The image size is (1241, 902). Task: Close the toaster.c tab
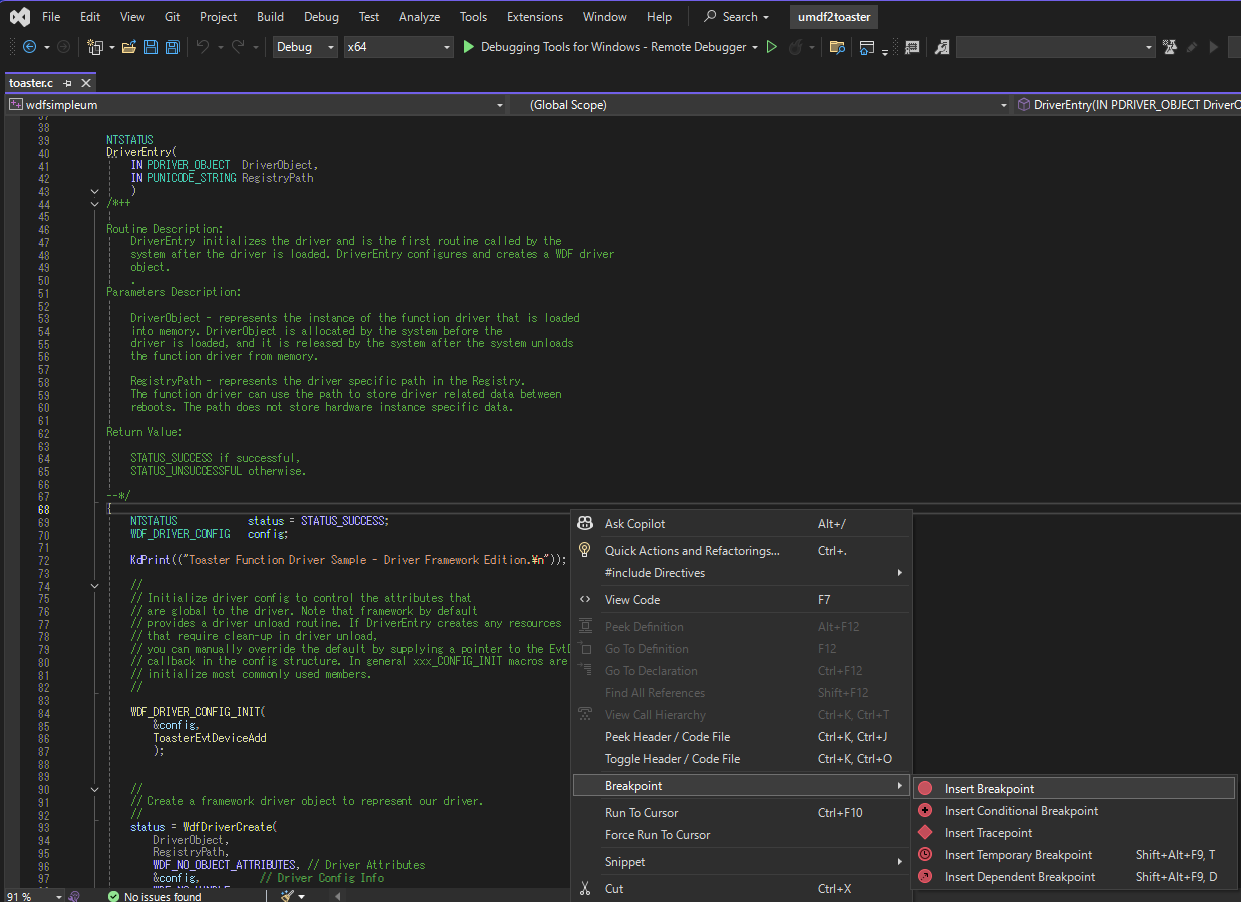coord(86,83)
